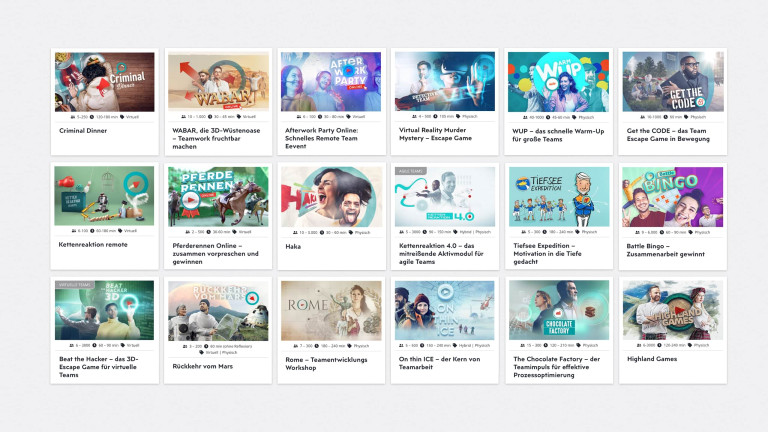768x432 pixels.
Task: Select the Kettenreaktion remote thumbnail
Action: (104, 196)
